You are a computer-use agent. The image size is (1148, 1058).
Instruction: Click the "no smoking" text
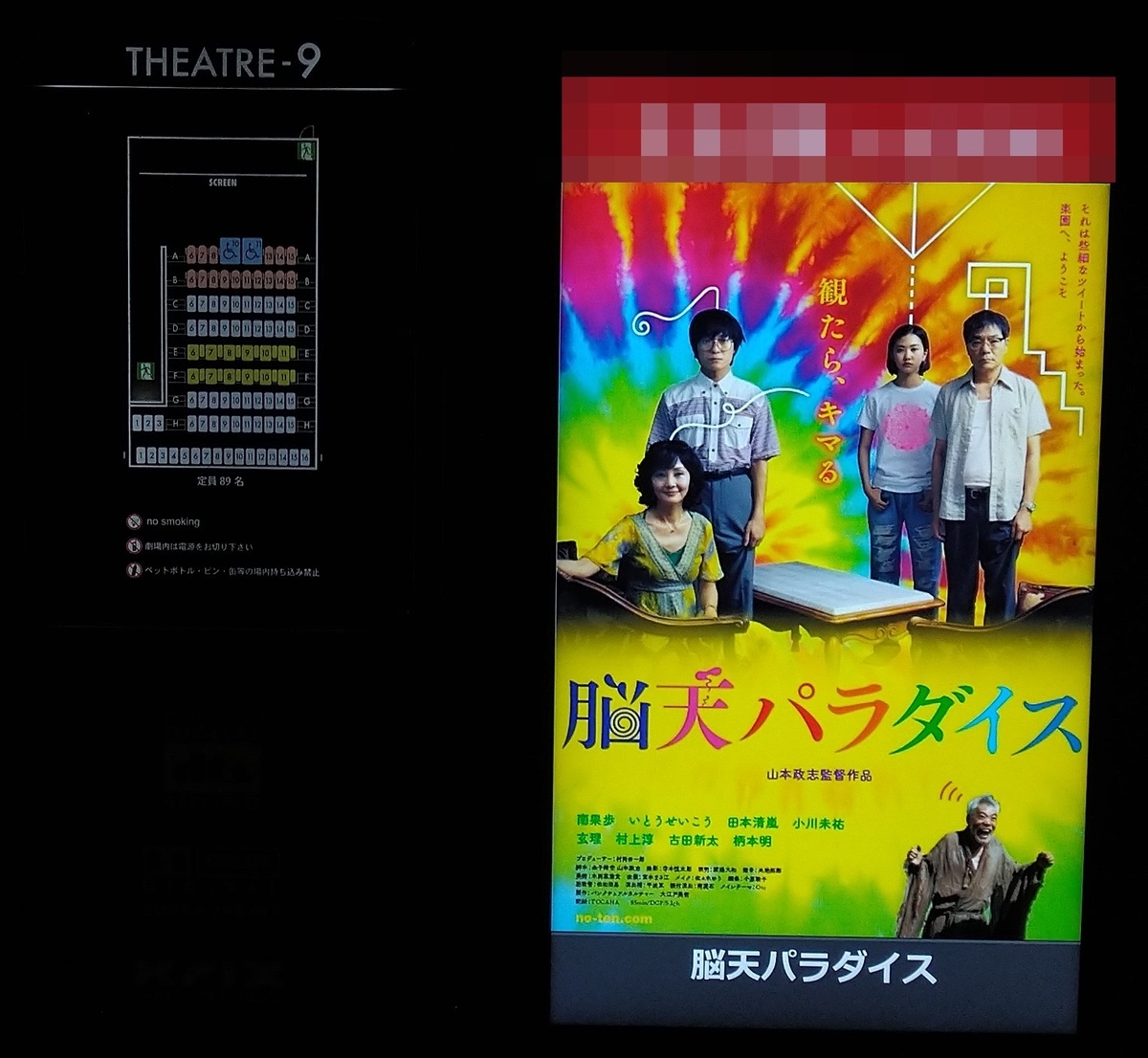173,521
